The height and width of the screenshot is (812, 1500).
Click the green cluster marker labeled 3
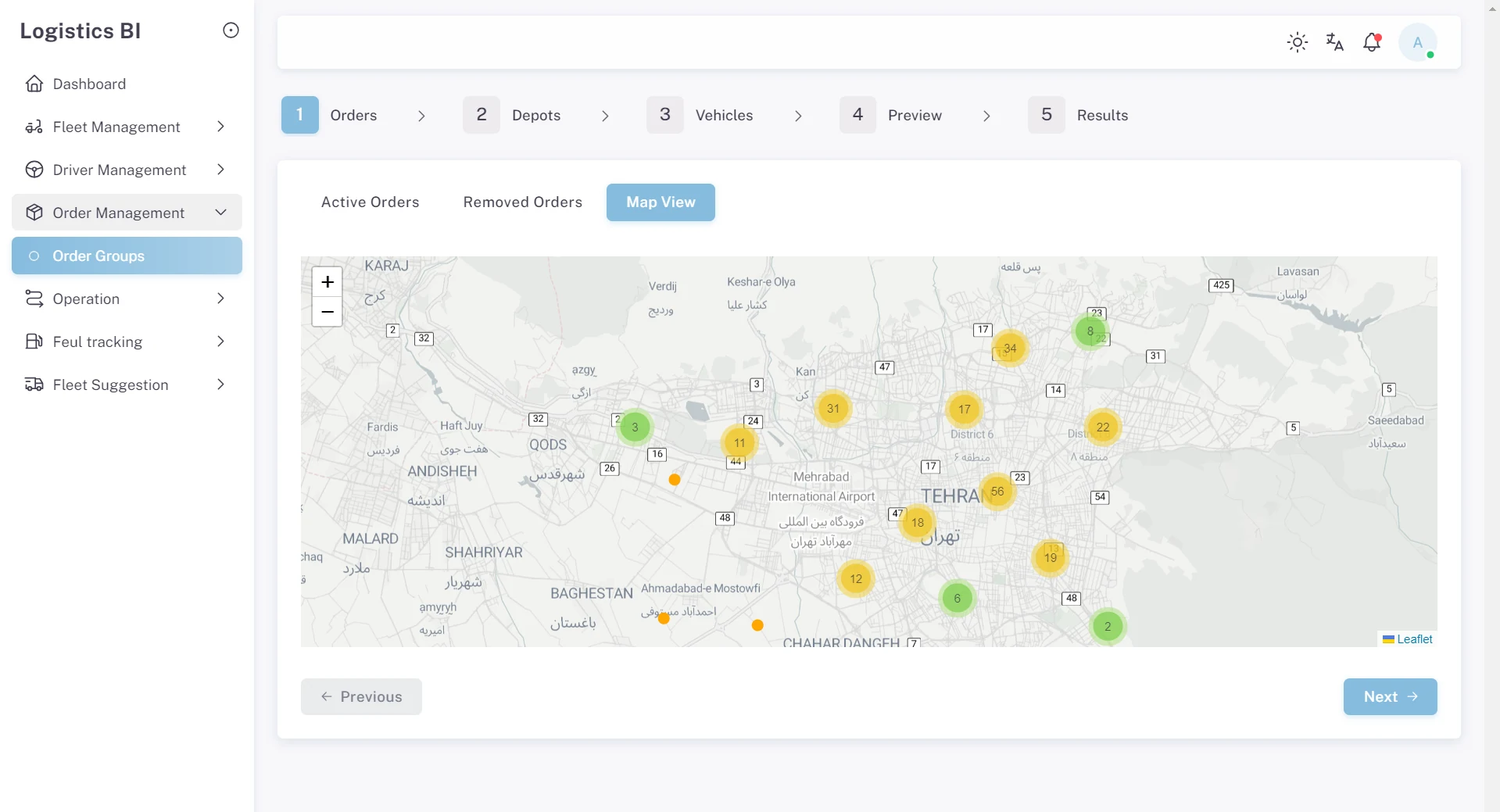click(x=635, y=427)
